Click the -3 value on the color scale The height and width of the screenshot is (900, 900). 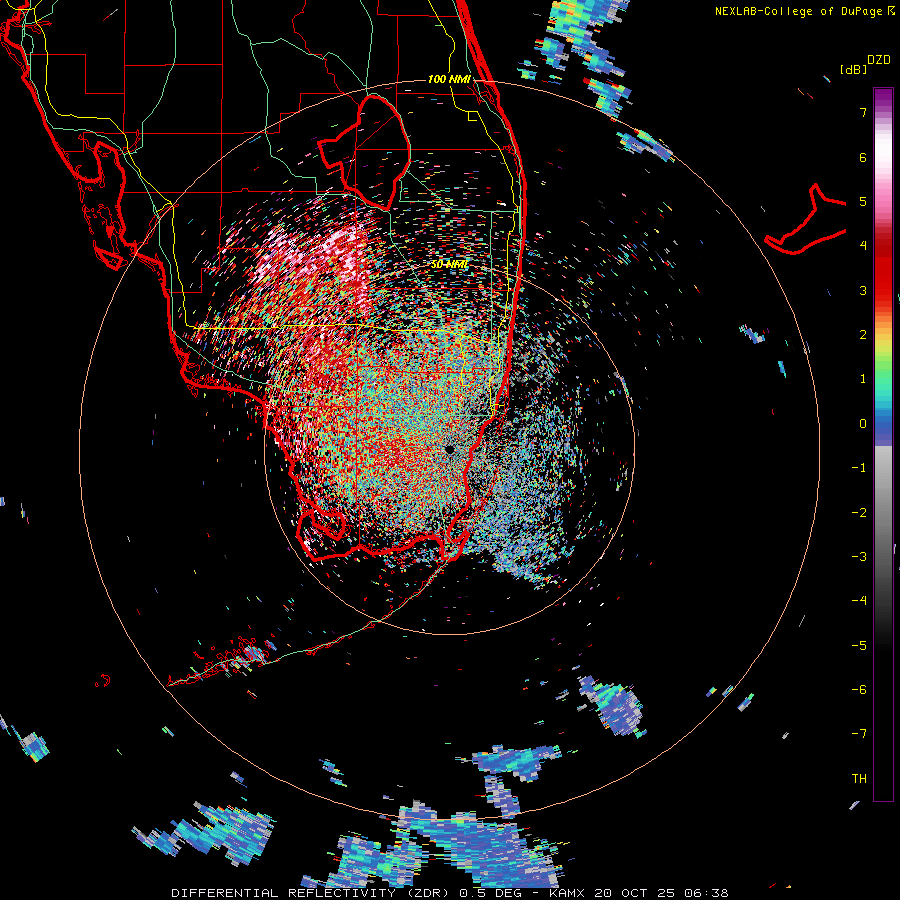[859, 557]
